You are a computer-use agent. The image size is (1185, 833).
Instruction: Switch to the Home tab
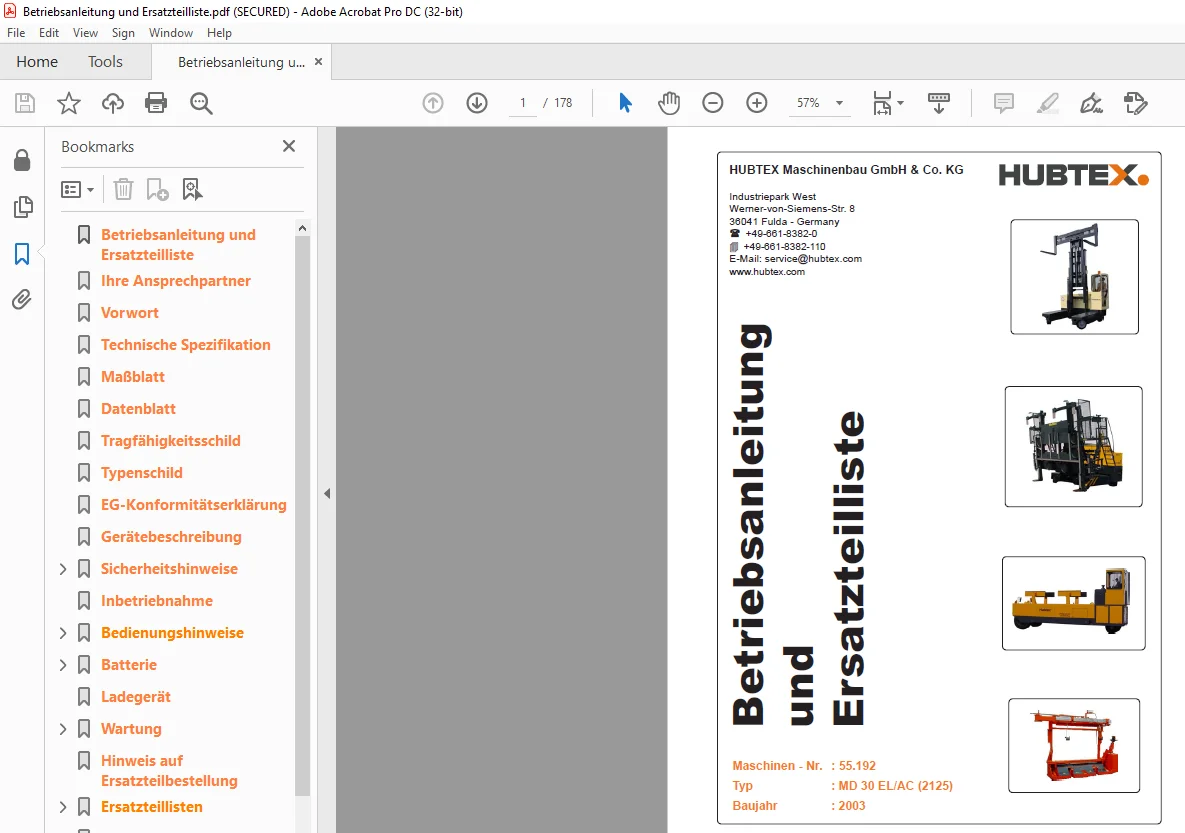(x=37, y=62)
